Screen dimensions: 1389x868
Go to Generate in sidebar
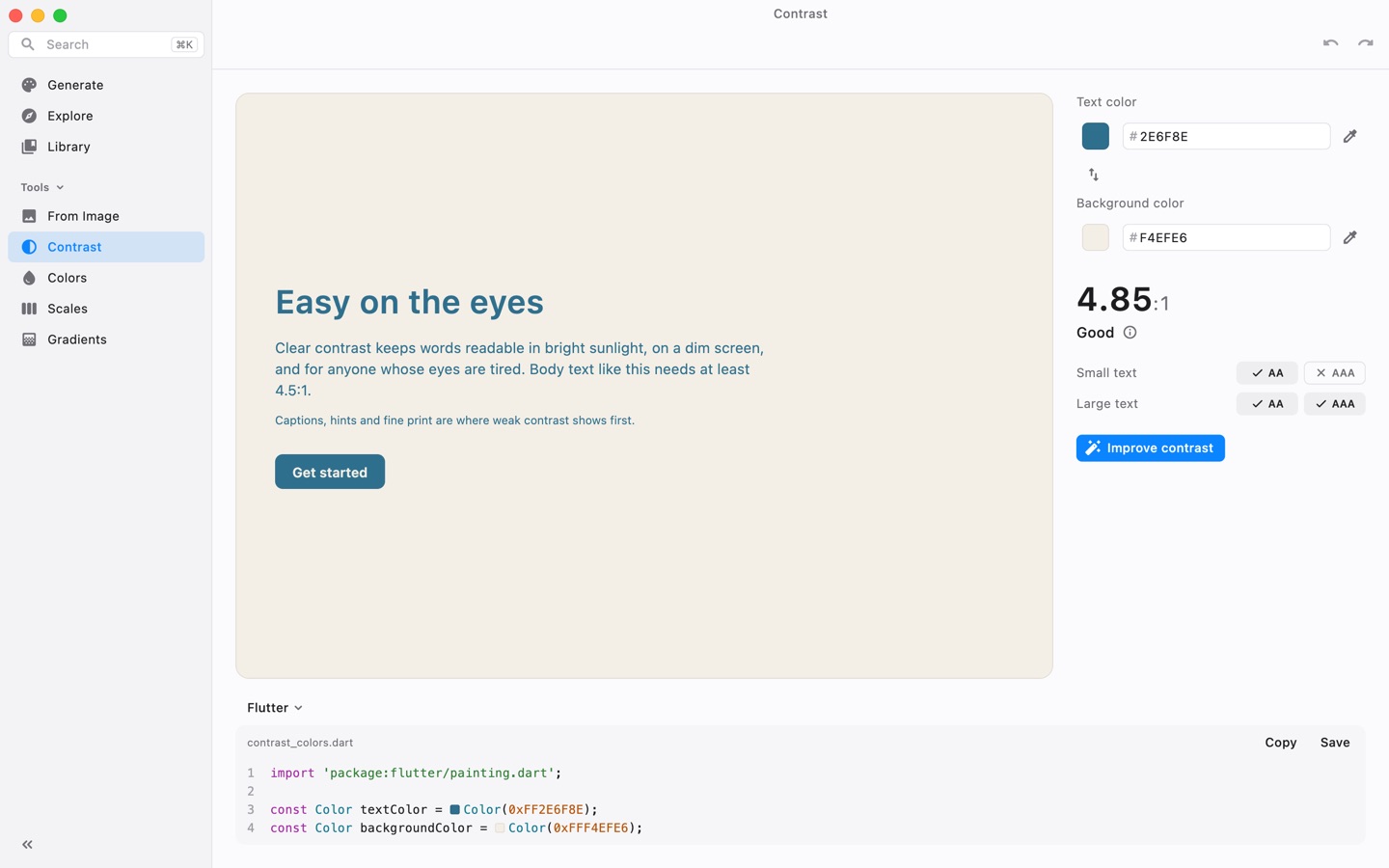[106, 85]
